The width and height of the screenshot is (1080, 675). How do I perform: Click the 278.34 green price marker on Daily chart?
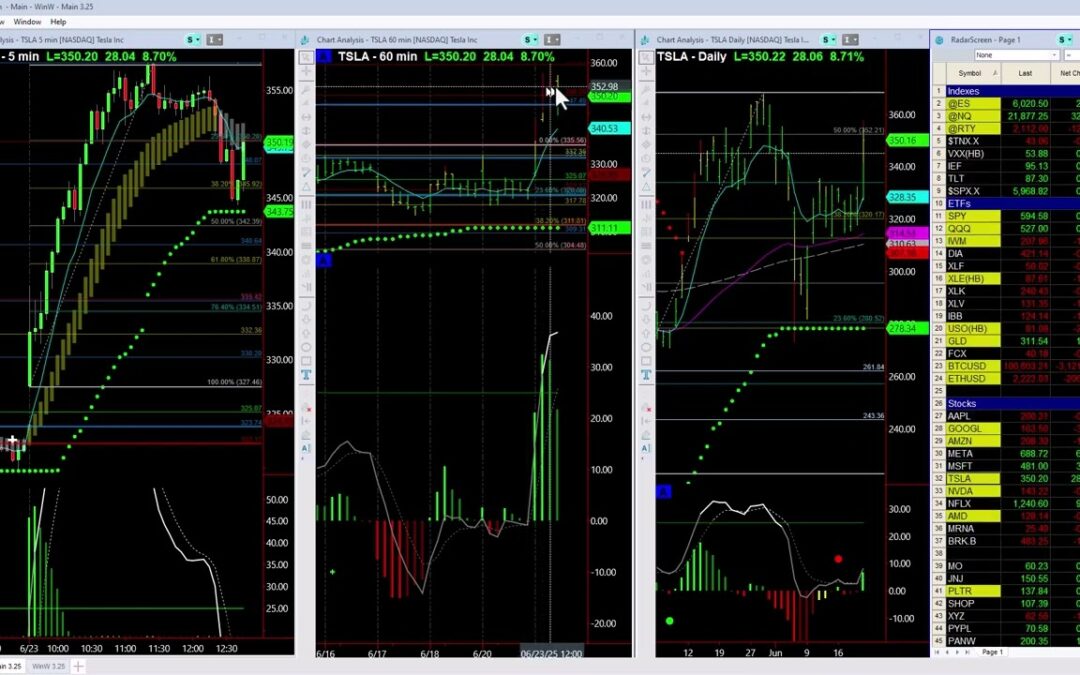907,329
